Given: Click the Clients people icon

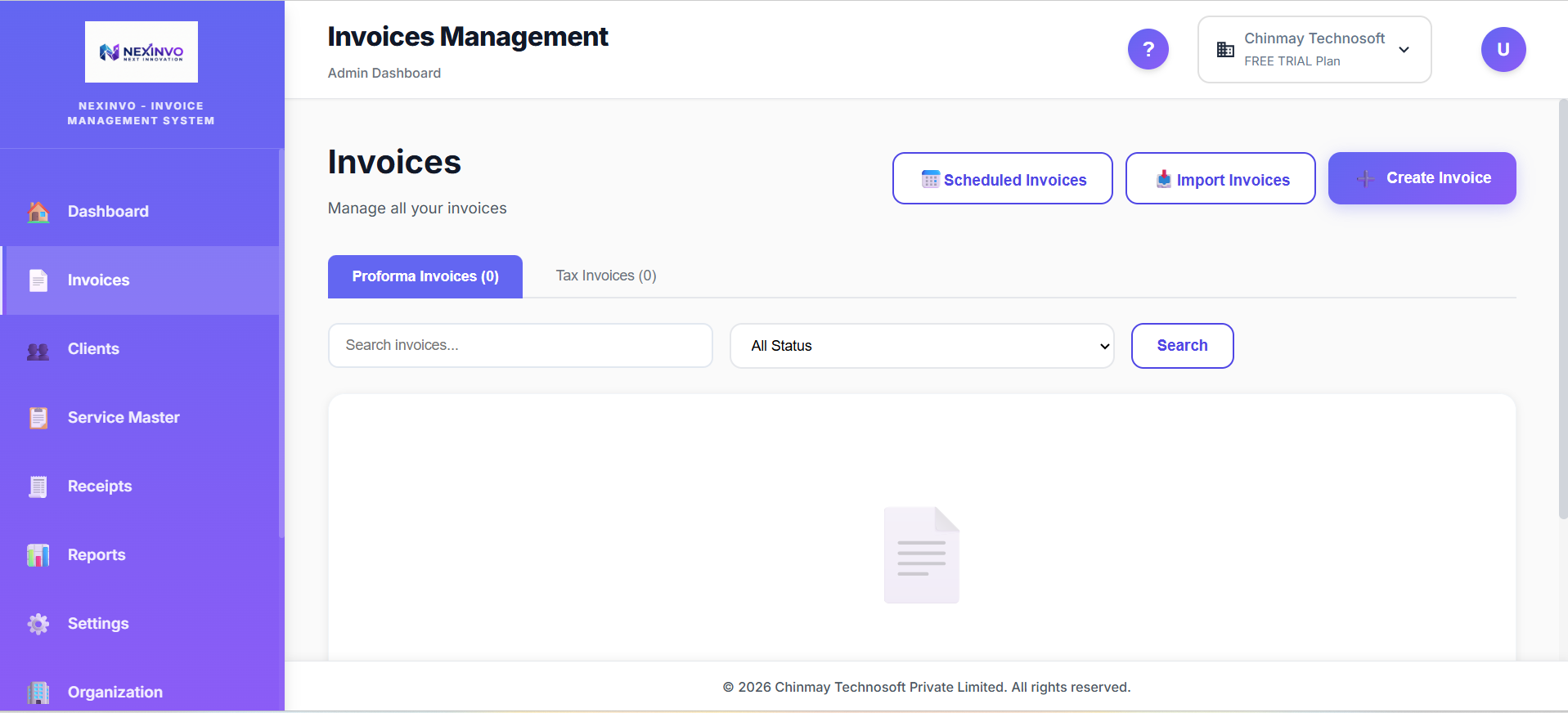Looking at the screenshot, I should point(38,350).
